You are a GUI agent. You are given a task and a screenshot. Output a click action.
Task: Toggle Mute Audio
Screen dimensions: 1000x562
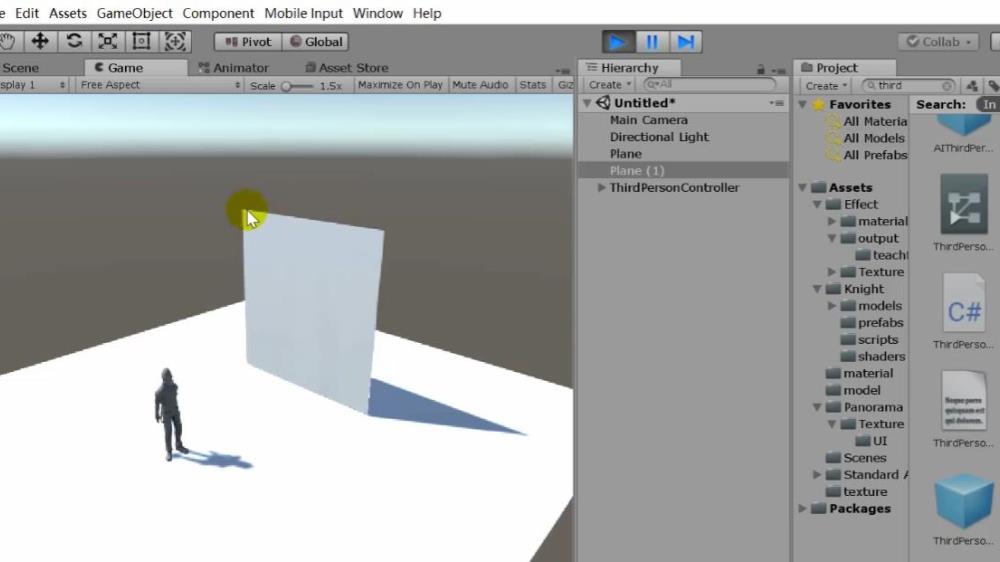pyautogui.click(x=480, y=85)
